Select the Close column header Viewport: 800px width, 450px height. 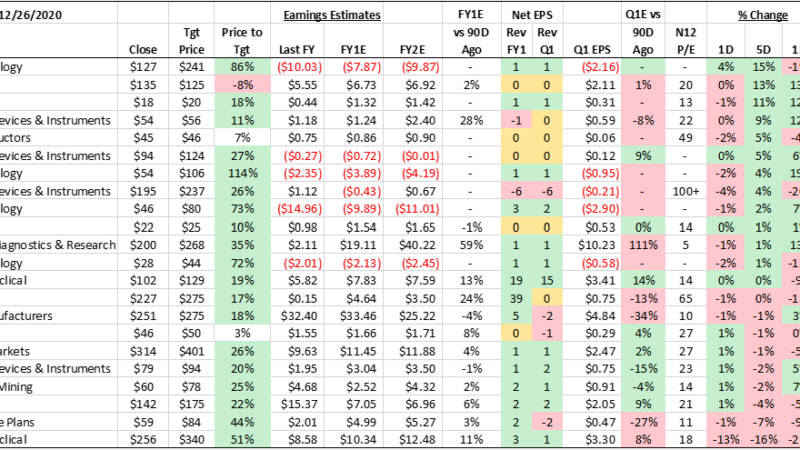144,49
